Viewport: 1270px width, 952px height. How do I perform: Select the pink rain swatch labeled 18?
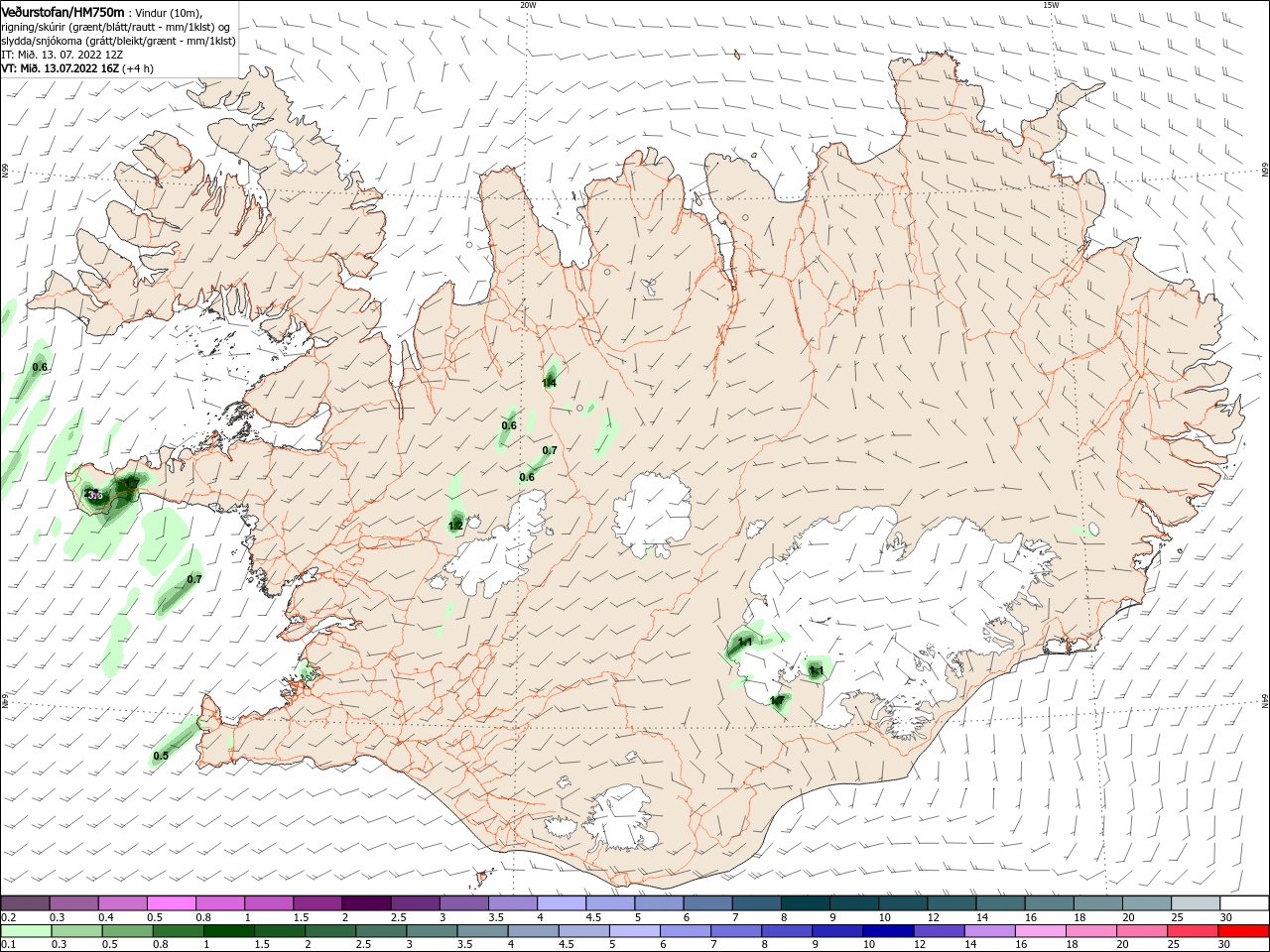point(1089,931)
